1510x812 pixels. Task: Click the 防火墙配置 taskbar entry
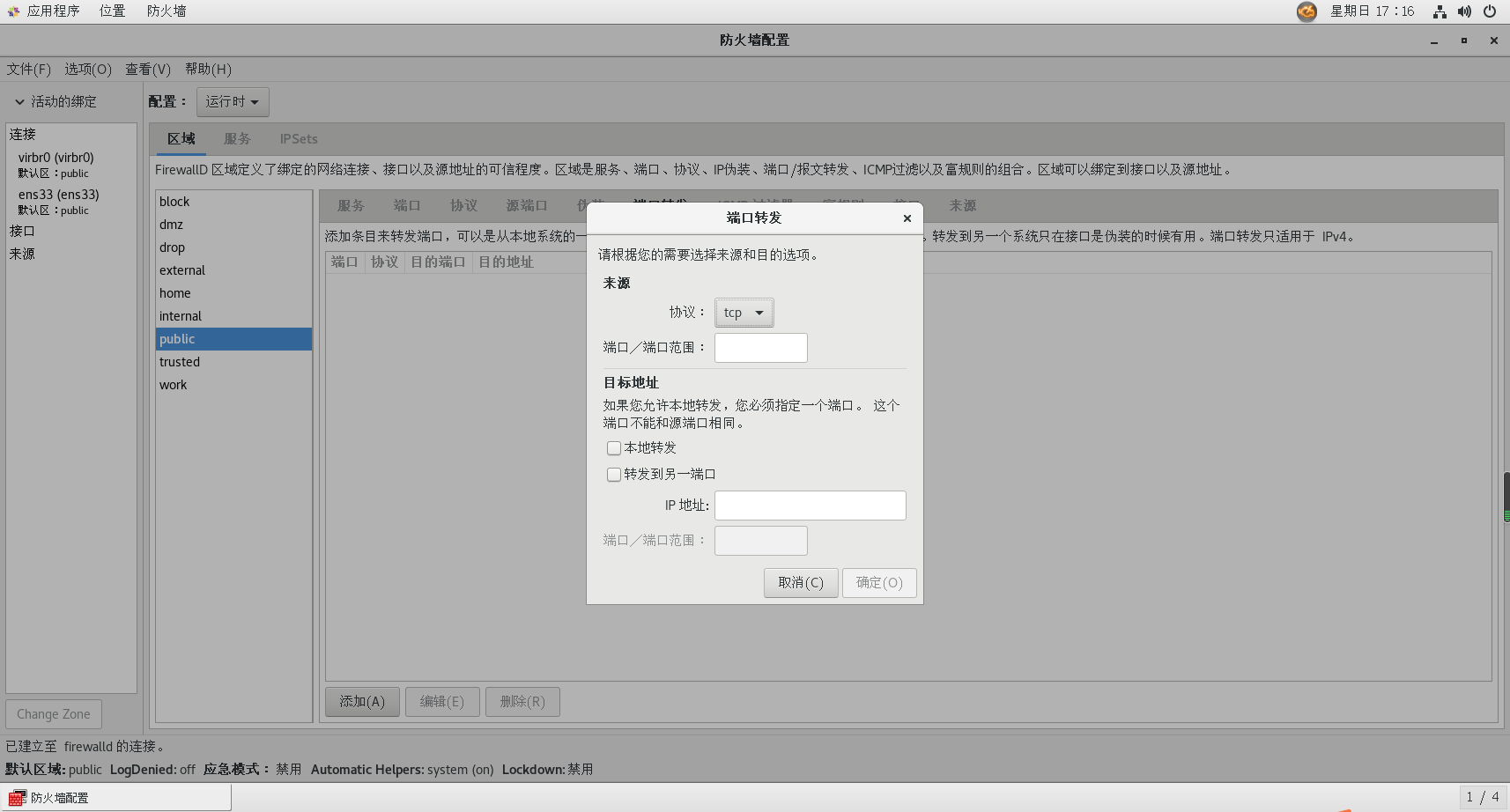(x=115, y=798)
